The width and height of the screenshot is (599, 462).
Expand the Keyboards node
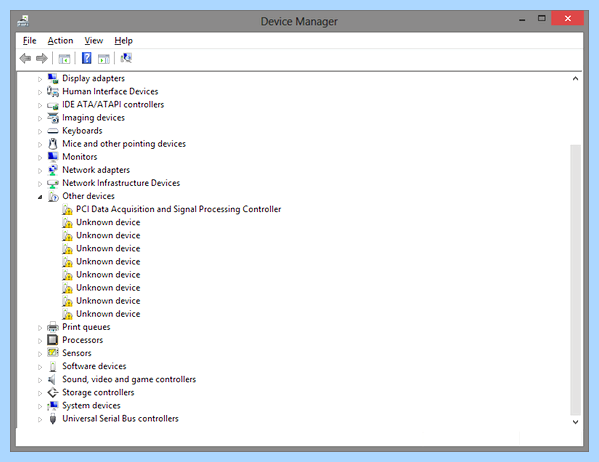(x=40, y=131)
